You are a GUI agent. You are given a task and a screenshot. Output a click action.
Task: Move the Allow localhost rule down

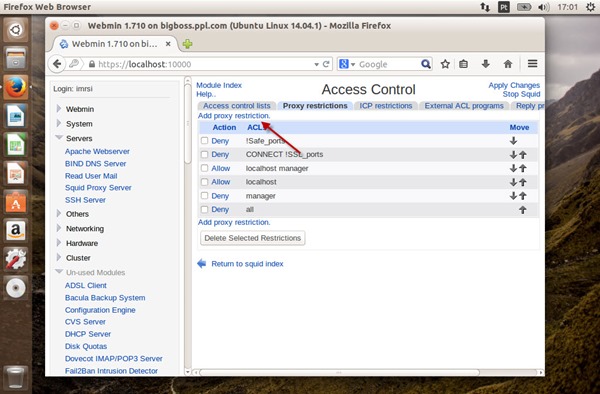coord(514,182)
